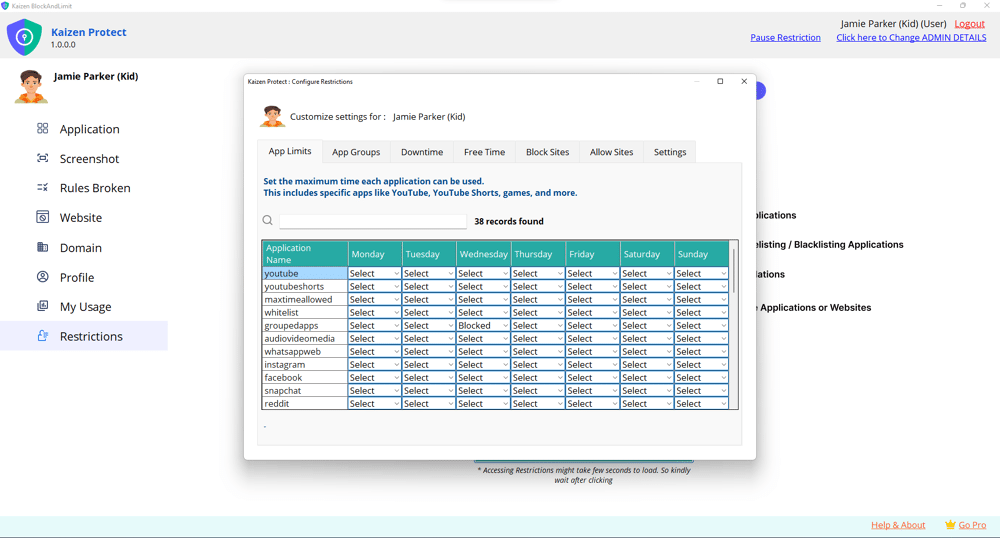Click the Logout link
The width and height of the screenshot is (1000, 538).
point(969,24)
